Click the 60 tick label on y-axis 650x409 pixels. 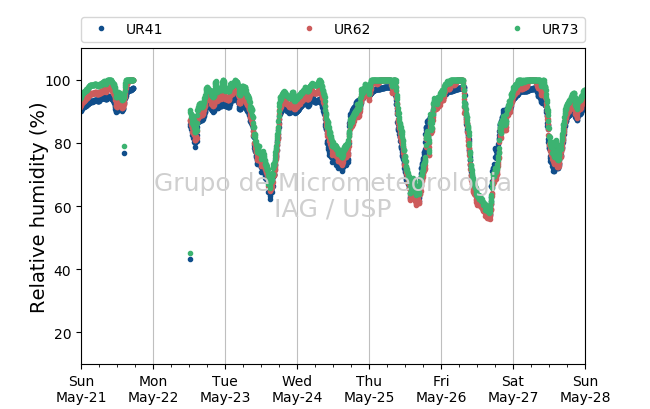click(62, 207)
